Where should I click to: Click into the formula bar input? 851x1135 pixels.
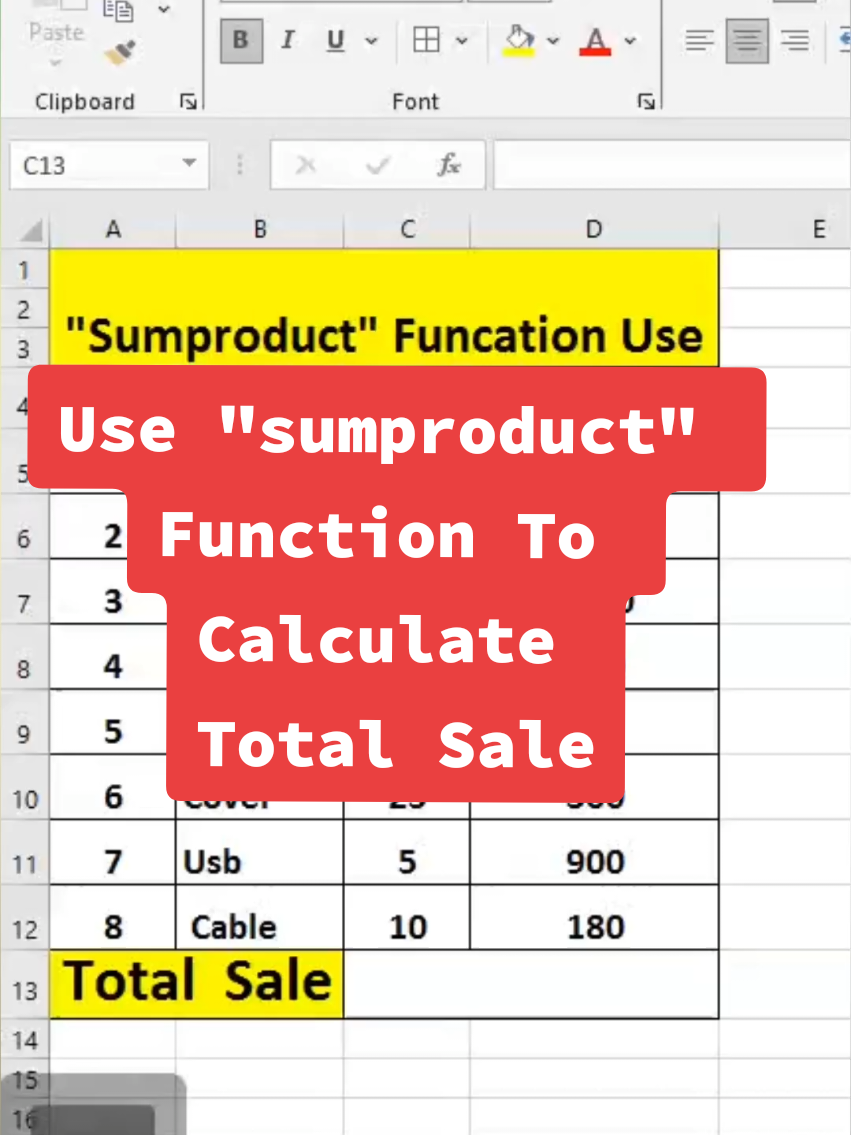coord(672,166)
